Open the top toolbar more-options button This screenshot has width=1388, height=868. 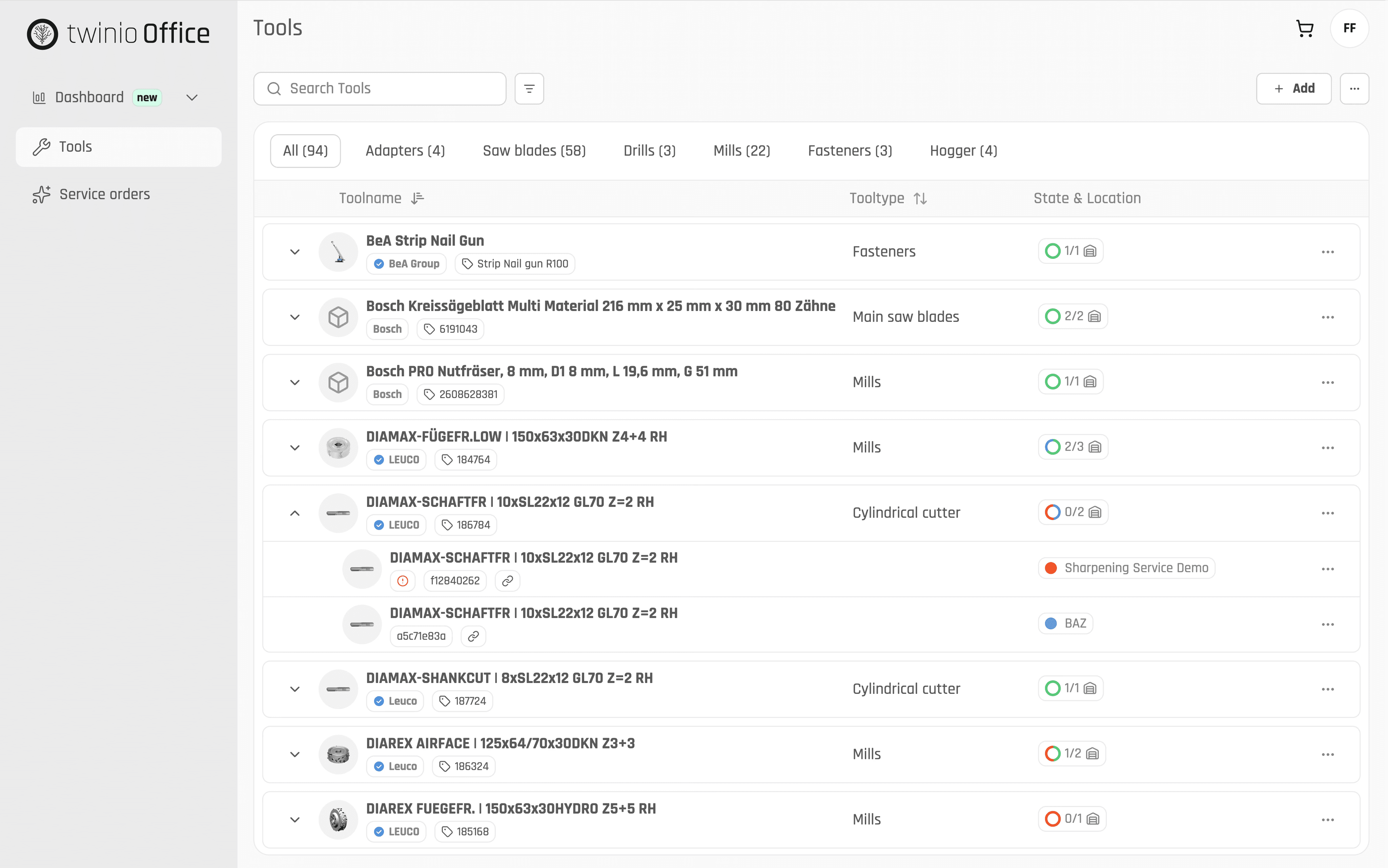(1354, 88)
